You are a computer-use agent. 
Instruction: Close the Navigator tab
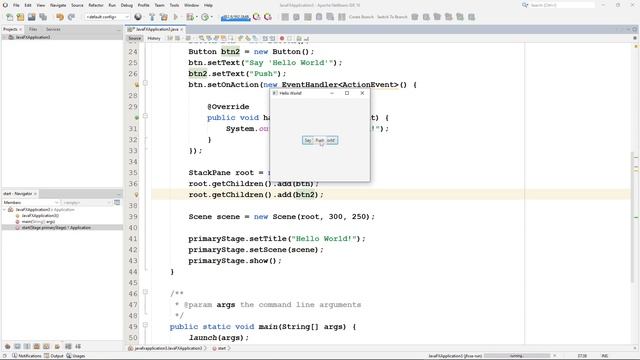[x=36, y=193]
